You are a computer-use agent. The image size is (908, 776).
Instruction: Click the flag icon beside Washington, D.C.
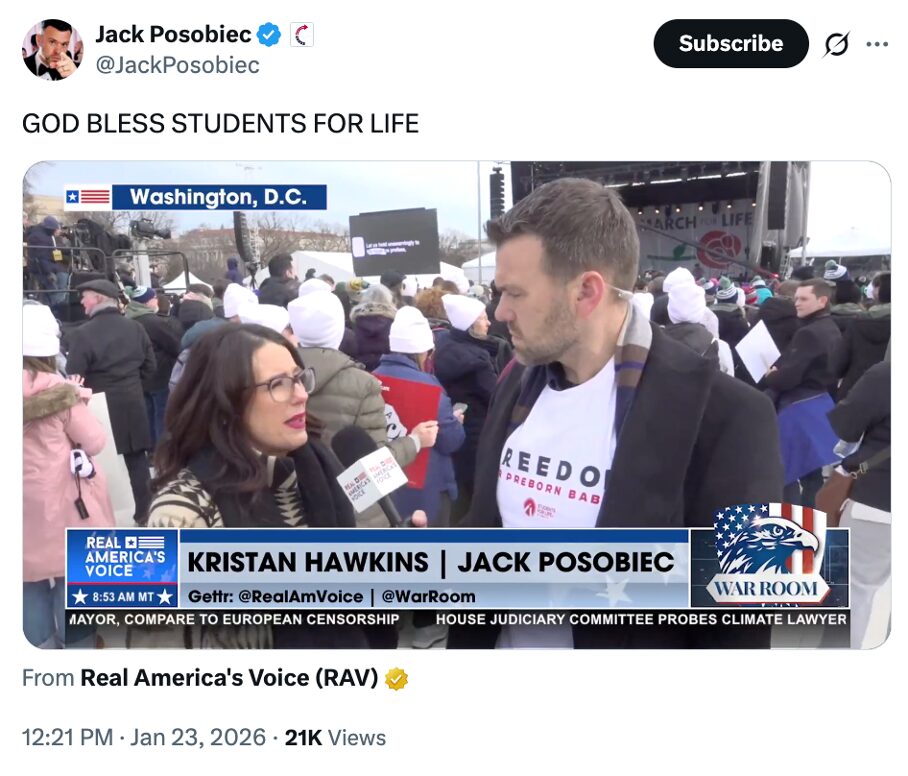(88, 197)
